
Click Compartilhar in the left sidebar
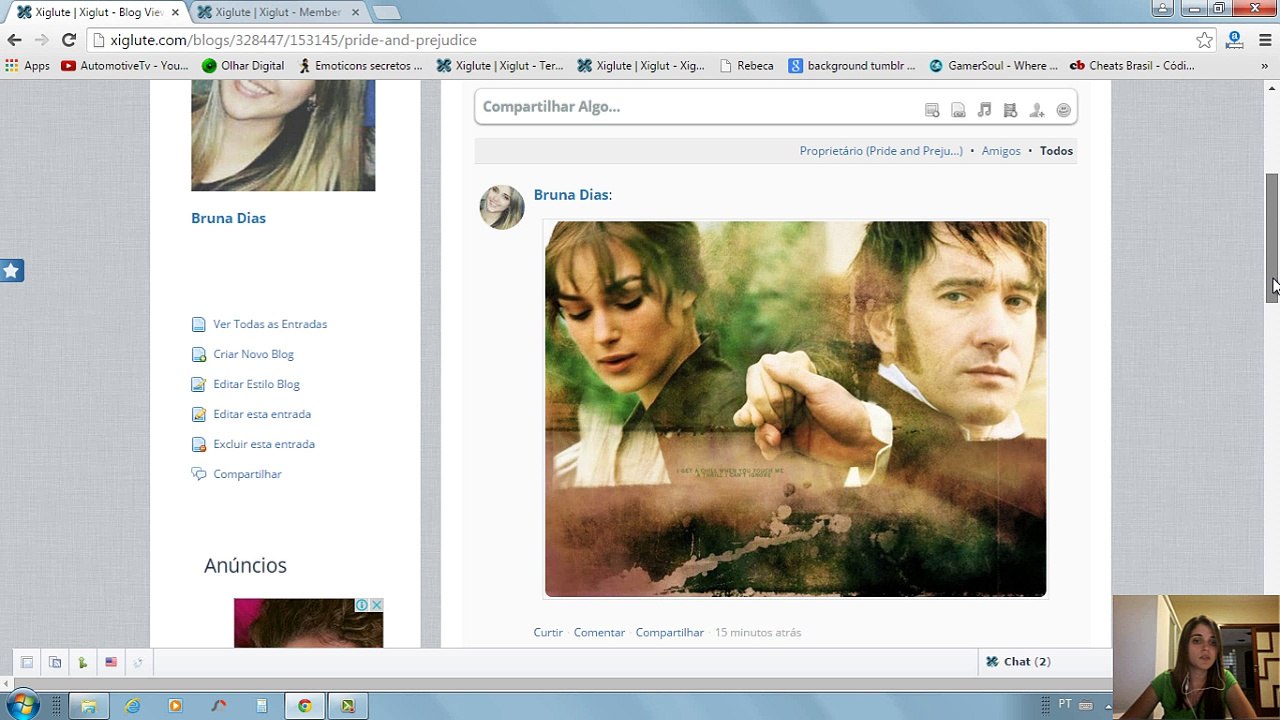pos(247,474)
